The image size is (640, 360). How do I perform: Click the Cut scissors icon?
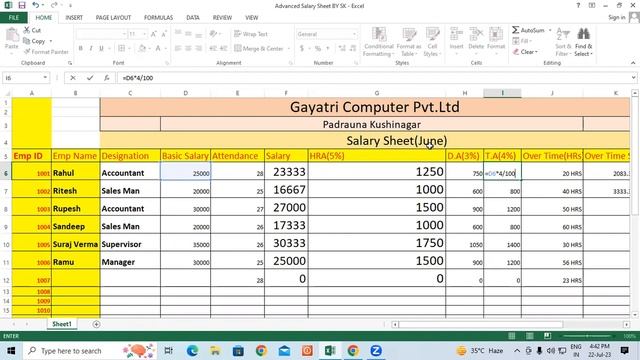[x=27, y=30]
